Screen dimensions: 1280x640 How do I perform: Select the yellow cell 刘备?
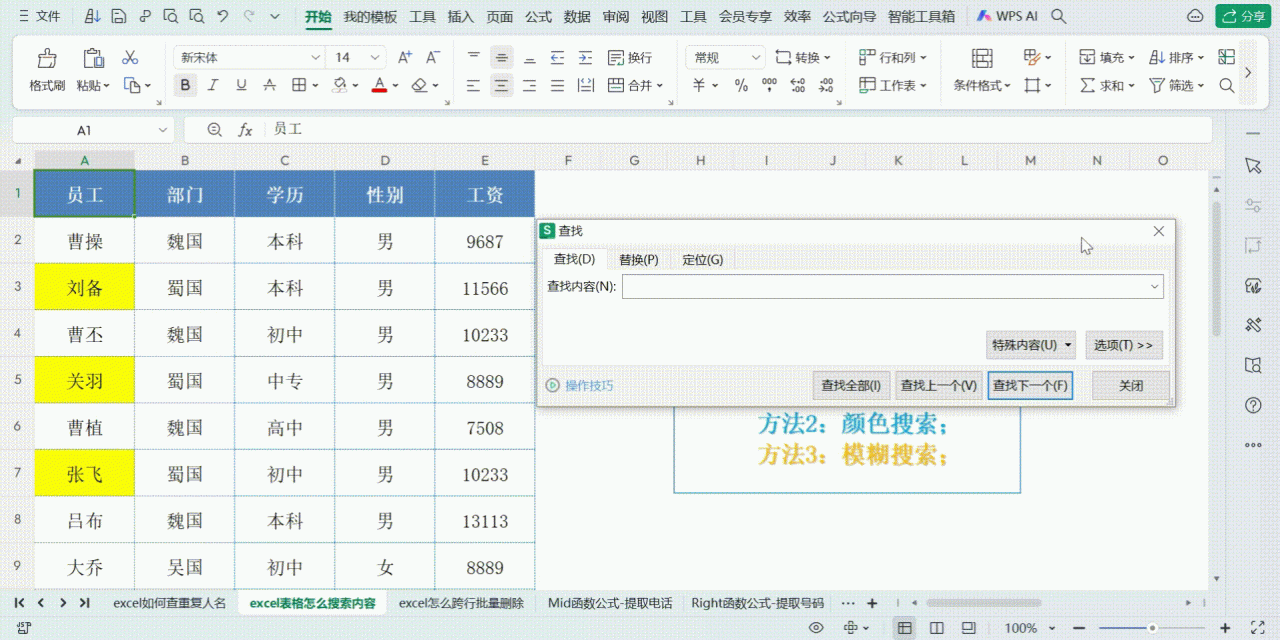pos(84,288)
